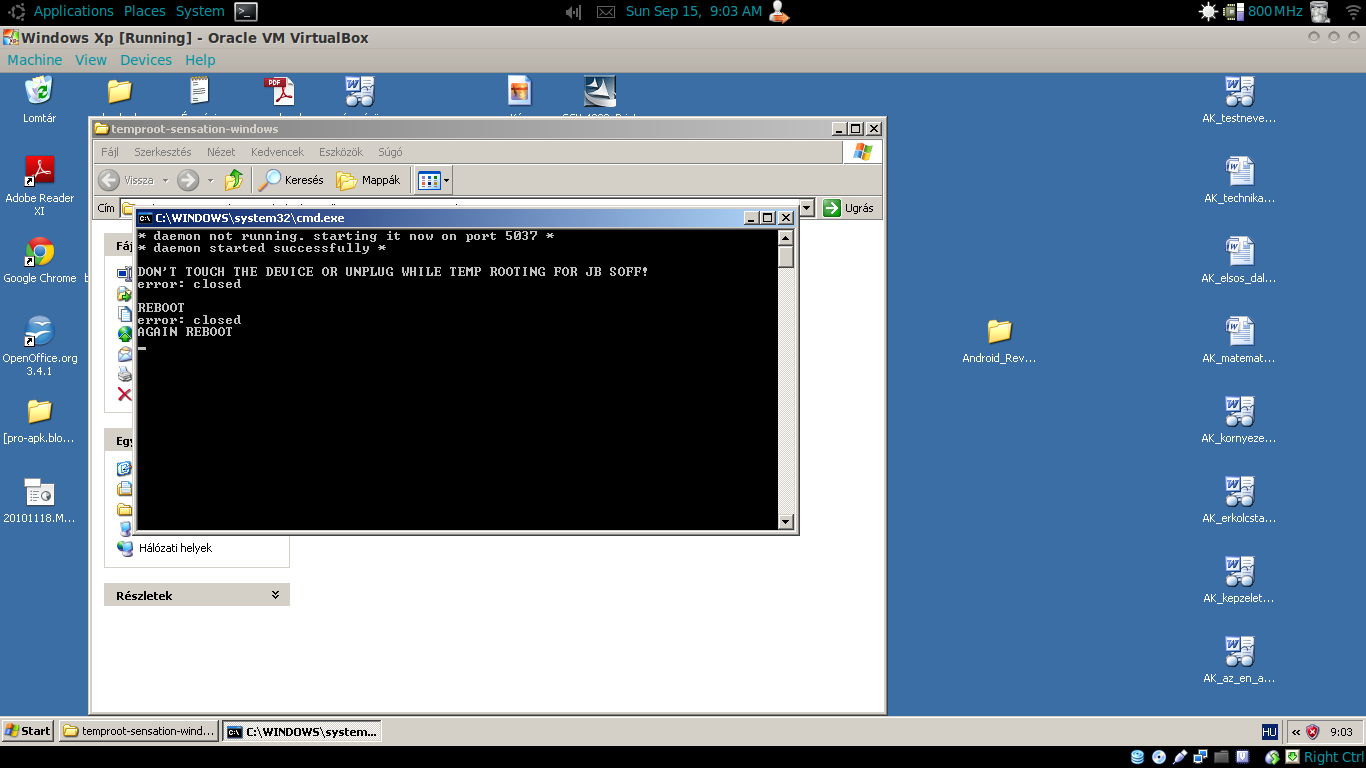Expand hidden tray icons chevron in taskbar
This screenshot has height=768, width=1366.
point(1296,731)
